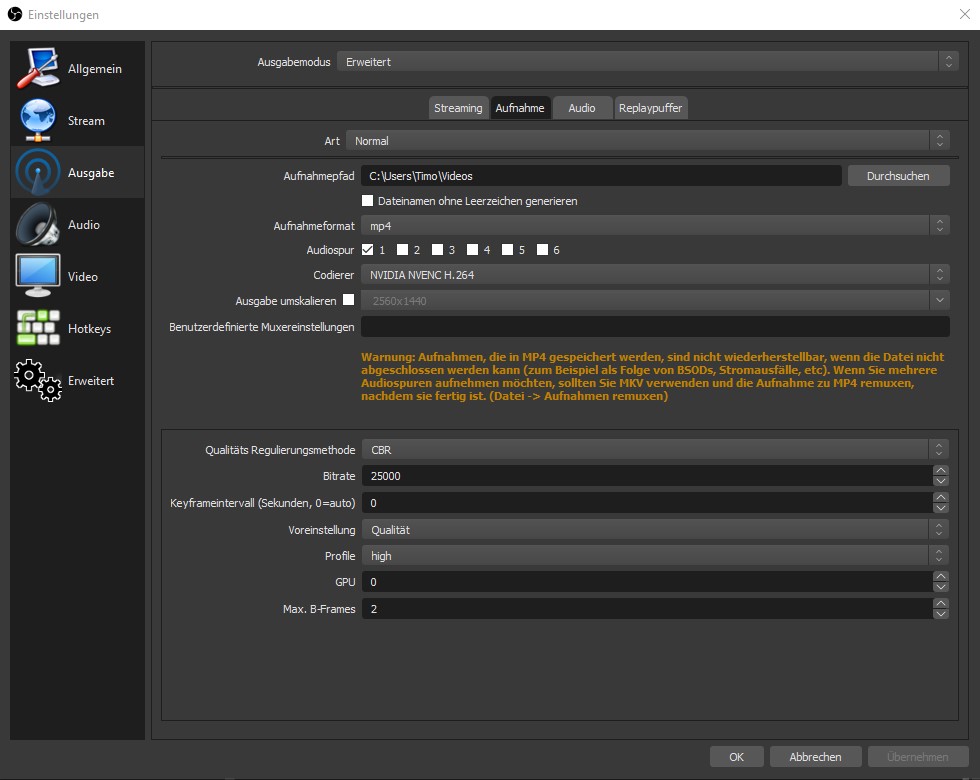This screenshot has height=780, width=980.
Task: Enable Audiospur 4
Action: pyautogui.click(x=472, y=249)
